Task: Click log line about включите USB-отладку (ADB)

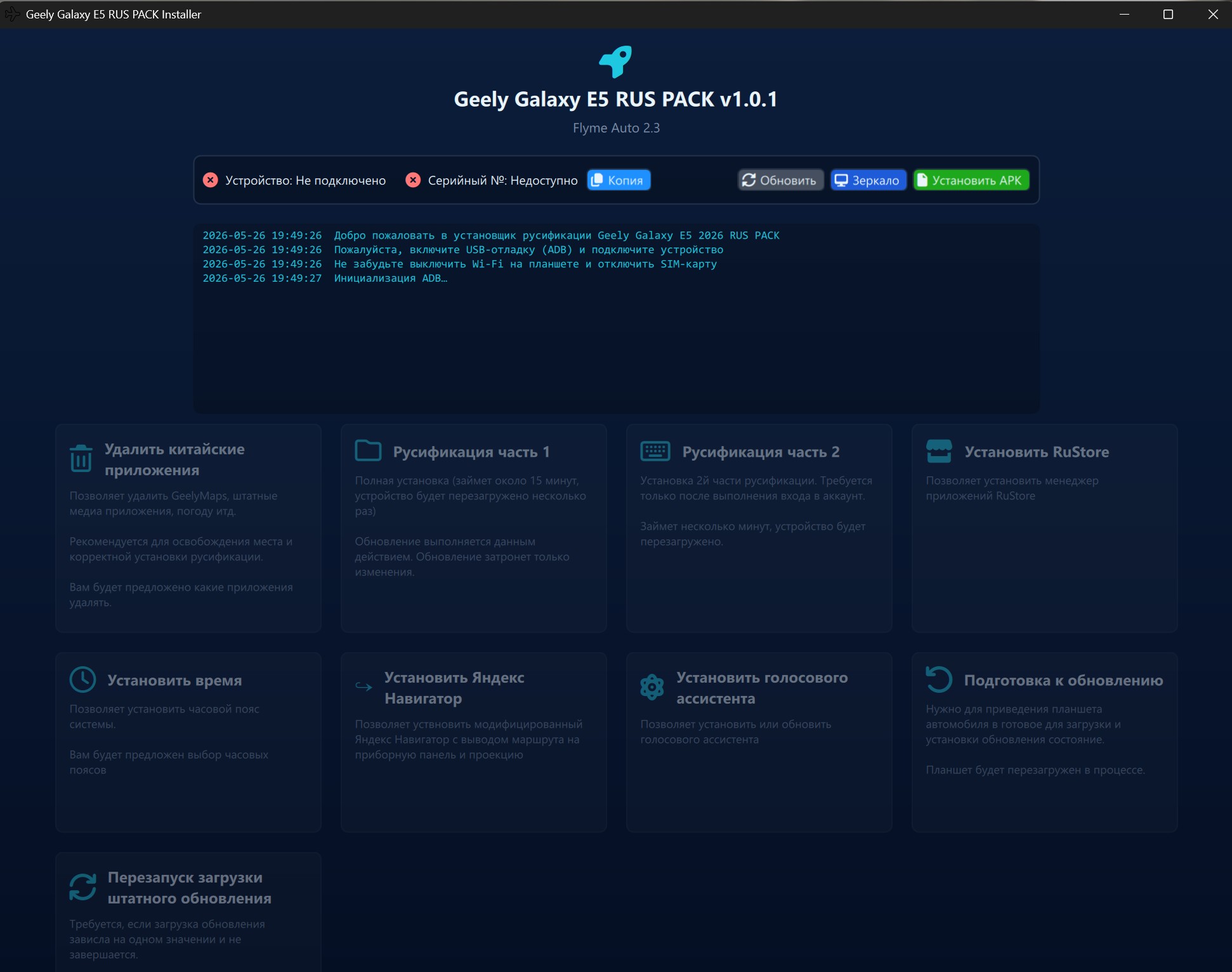Action: tap(528, 249)
